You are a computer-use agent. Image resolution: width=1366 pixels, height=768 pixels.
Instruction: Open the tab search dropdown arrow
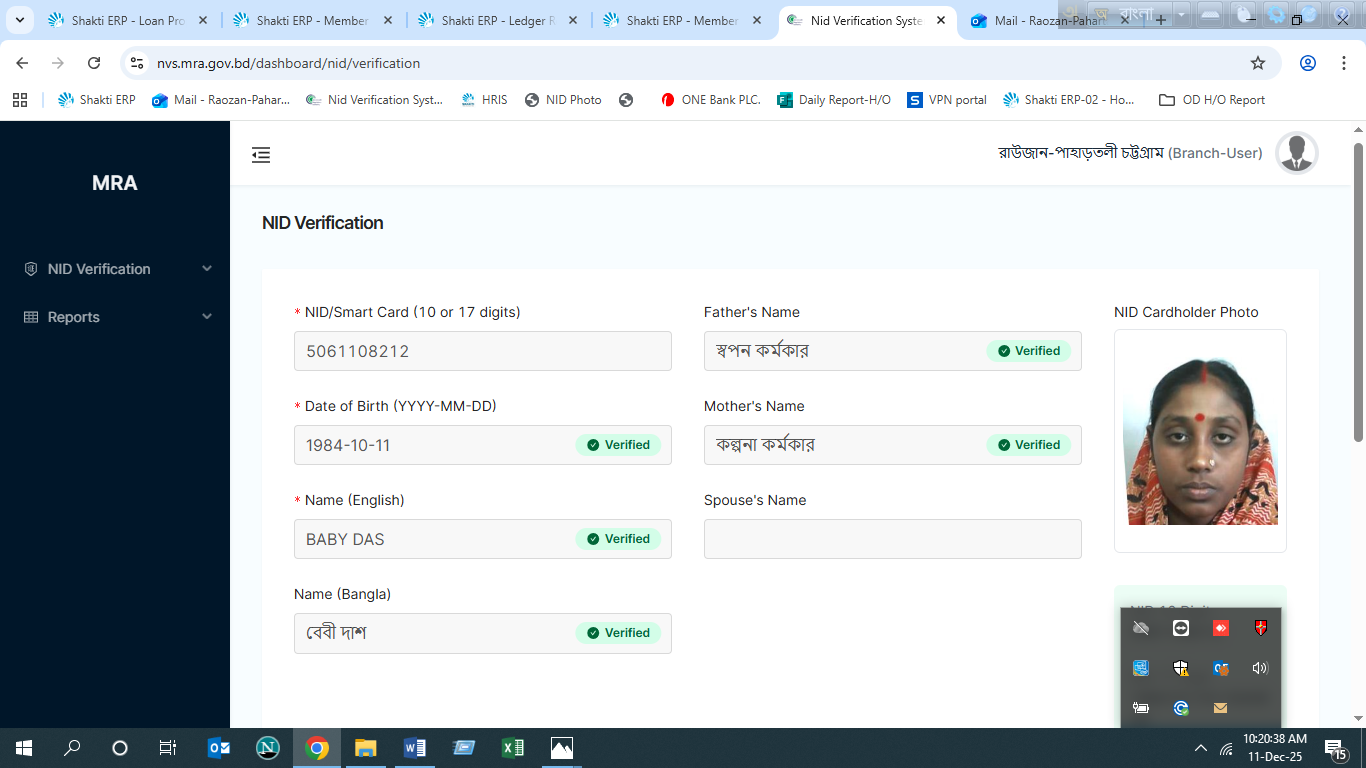coord(19,20)
